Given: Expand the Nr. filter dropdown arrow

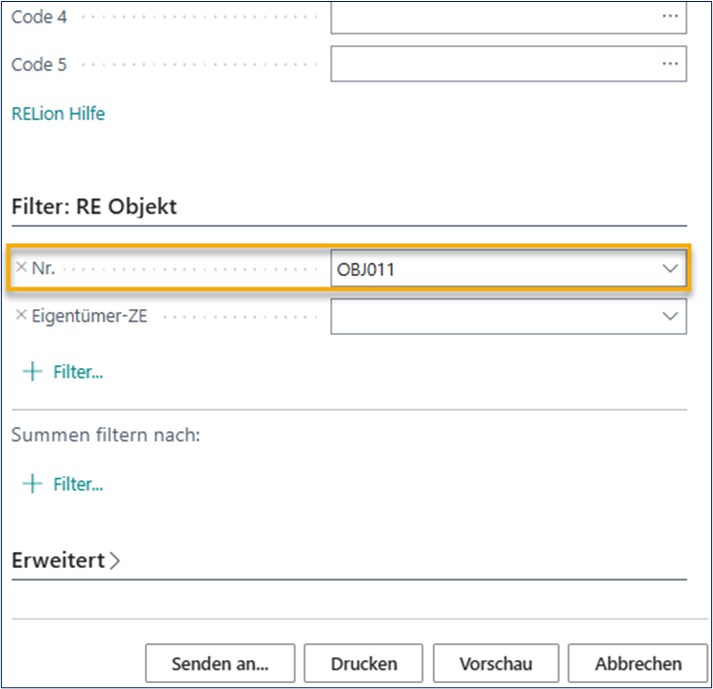Looking at the screenshot, I should coord(670,269).
